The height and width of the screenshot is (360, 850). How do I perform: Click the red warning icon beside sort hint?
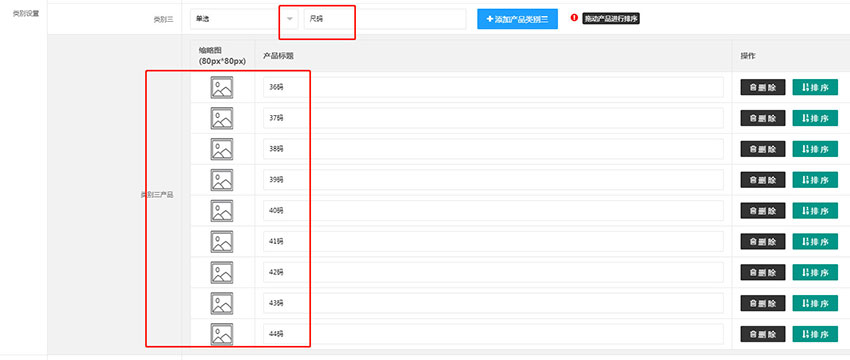(x=574, y=18)
